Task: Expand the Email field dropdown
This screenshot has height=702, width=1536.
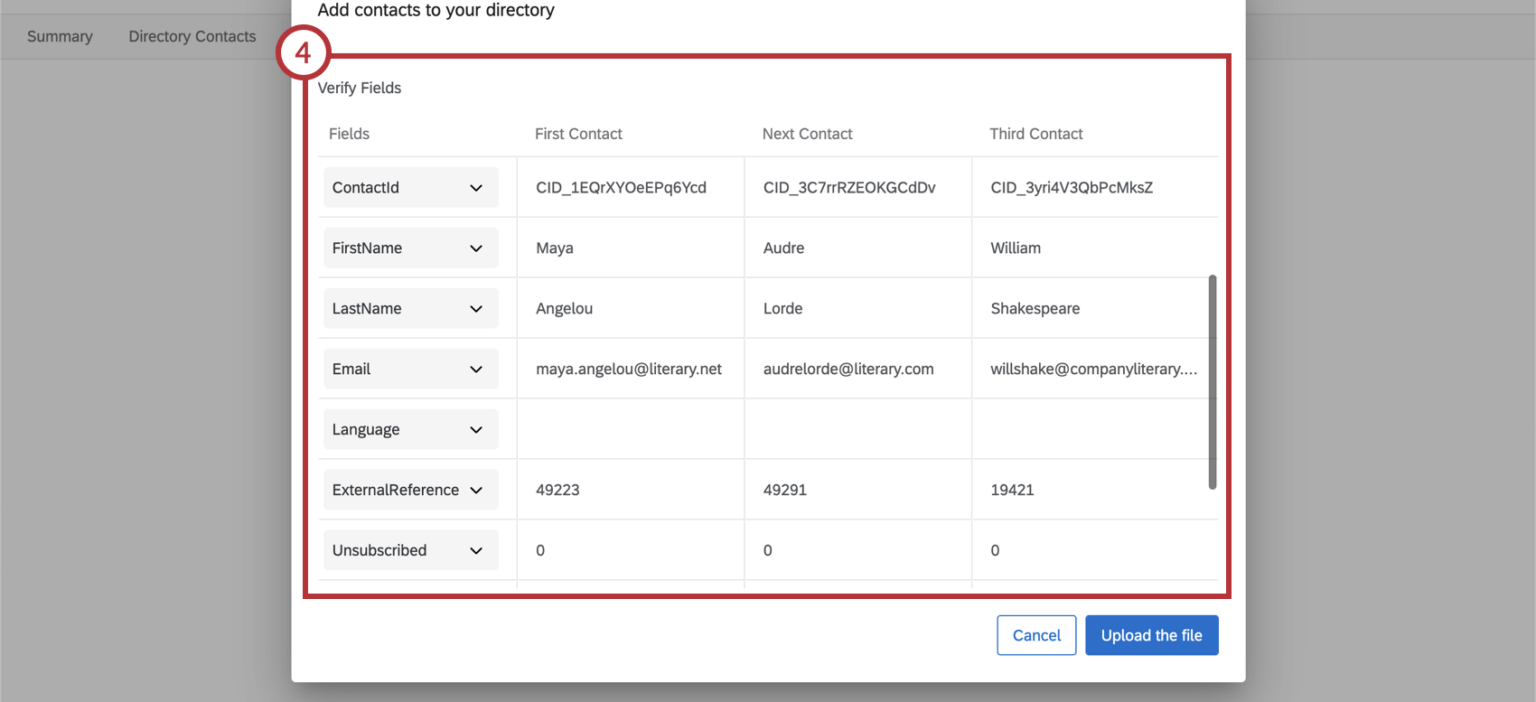Action: 410,368
